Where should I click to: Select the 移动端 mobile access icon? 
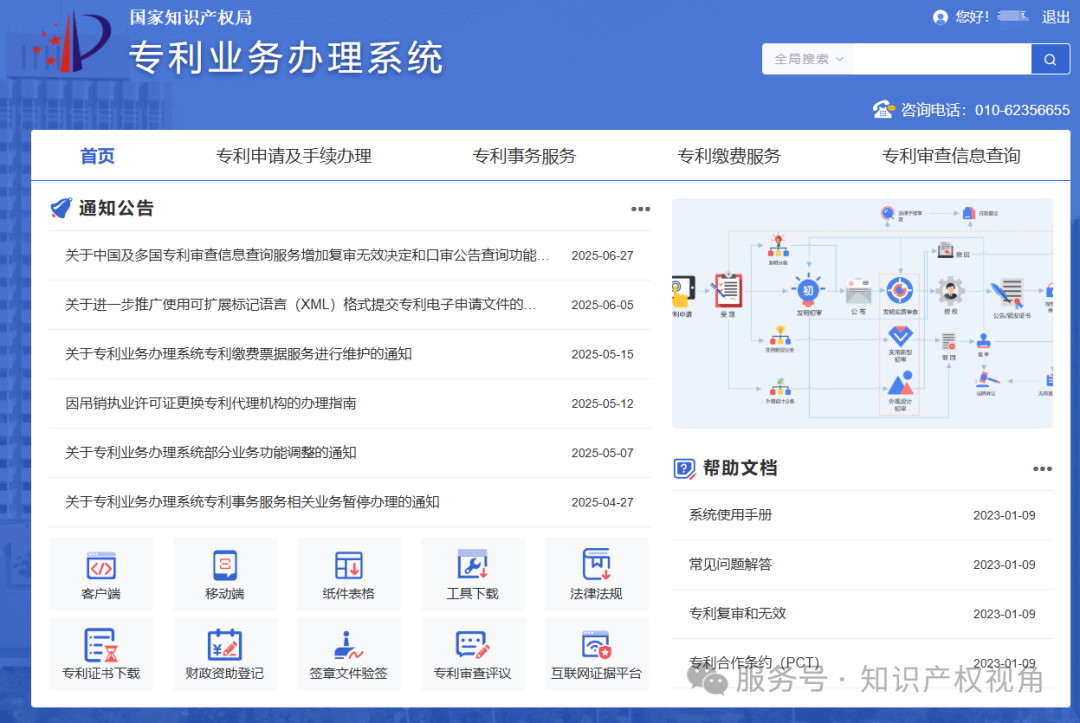tap(225, 573)
